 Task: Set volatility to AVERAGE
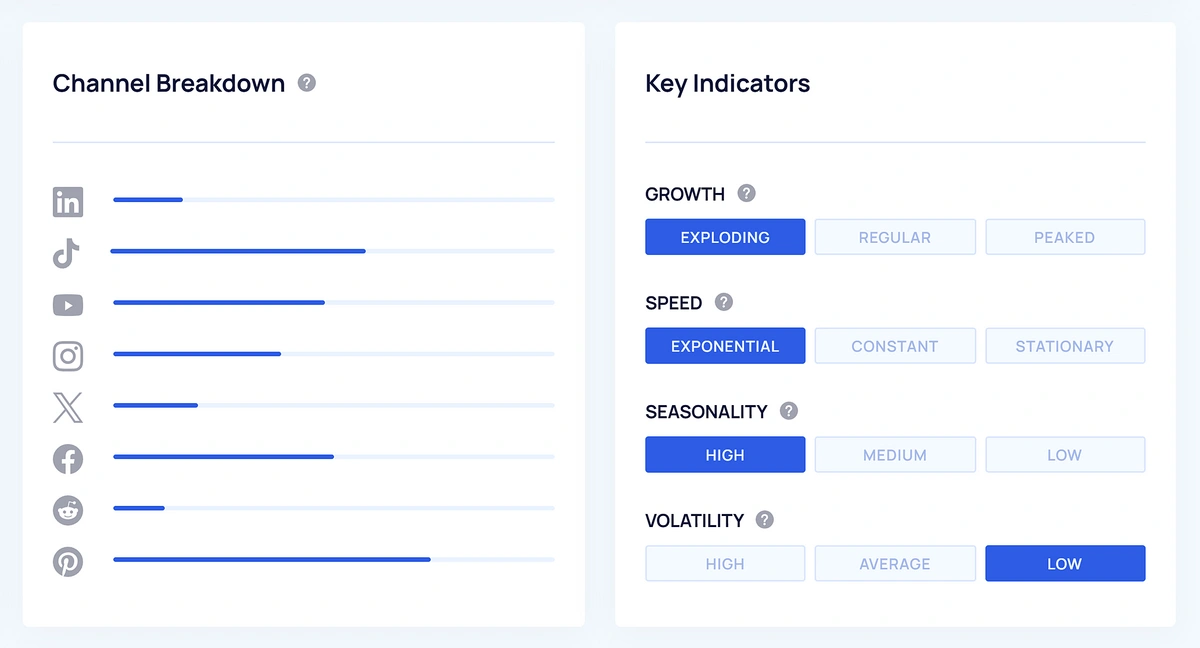point(895,564)
